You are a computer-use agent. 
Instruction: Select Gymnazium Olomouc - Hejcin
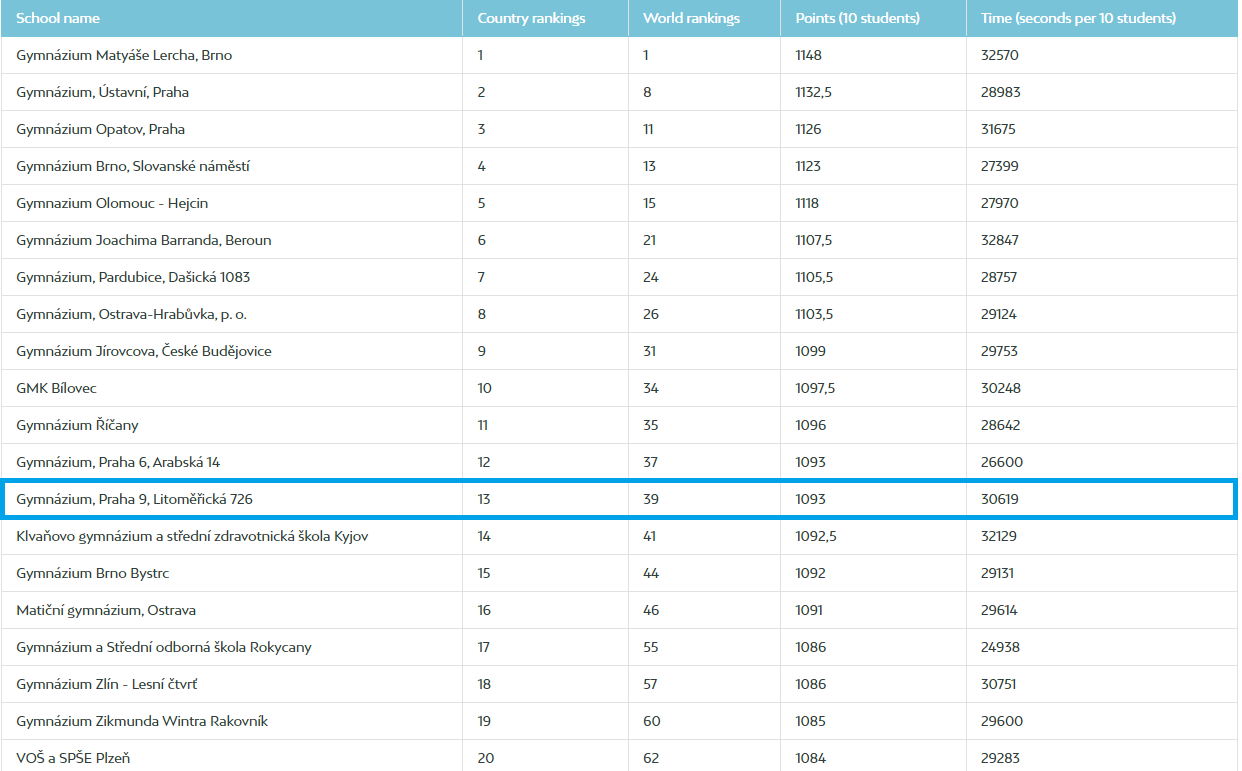[x=112, y=203]
